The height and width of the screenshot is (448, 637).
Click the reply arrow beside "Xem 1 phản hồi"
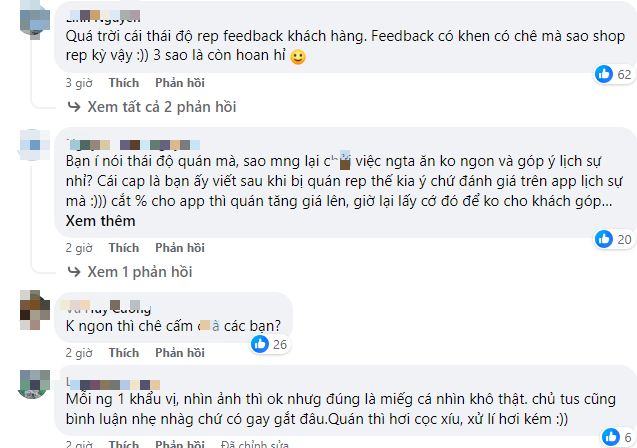tap(74, 271)
